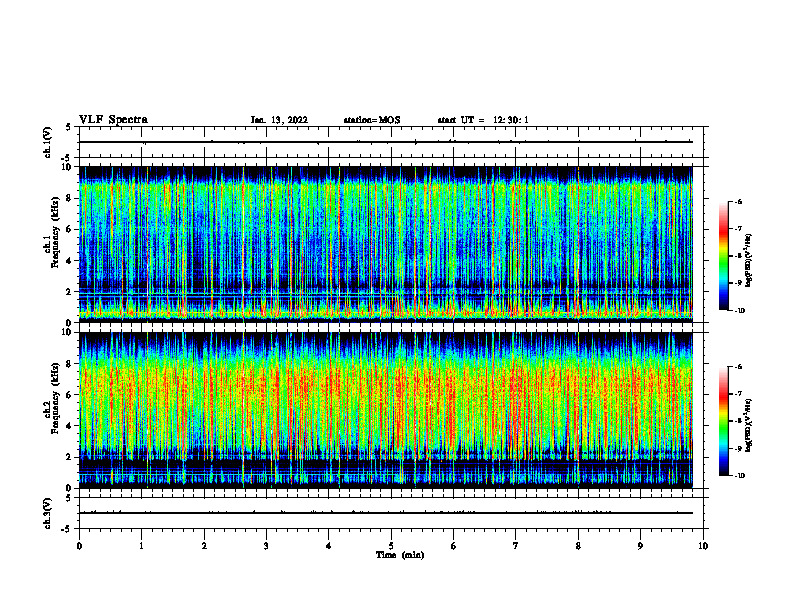This screenshot has width=792, height=612.
Task: Click time-axis tick label '7'
Action: [x=516, y=546]
